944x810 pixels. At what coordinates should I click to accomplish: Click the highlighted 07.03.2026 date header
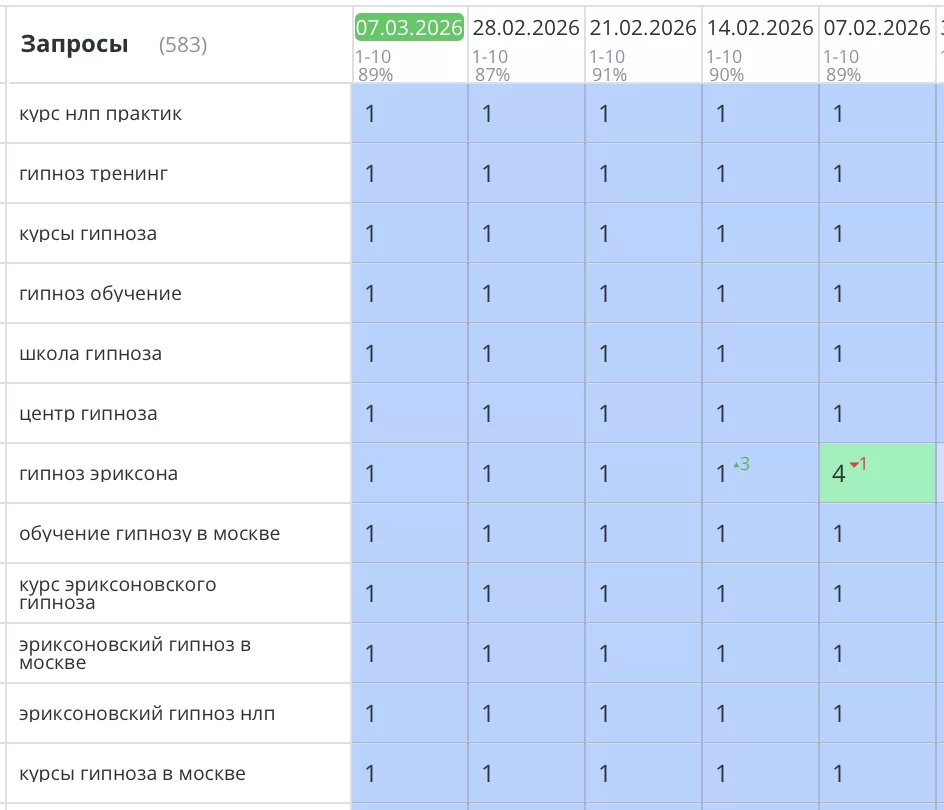tap(409, 28)
